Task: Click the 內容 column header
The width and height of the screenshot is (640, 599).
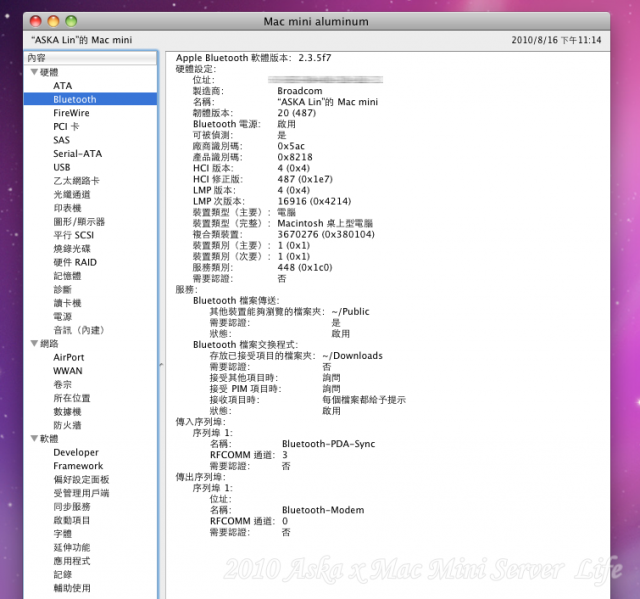Action: 90,58
